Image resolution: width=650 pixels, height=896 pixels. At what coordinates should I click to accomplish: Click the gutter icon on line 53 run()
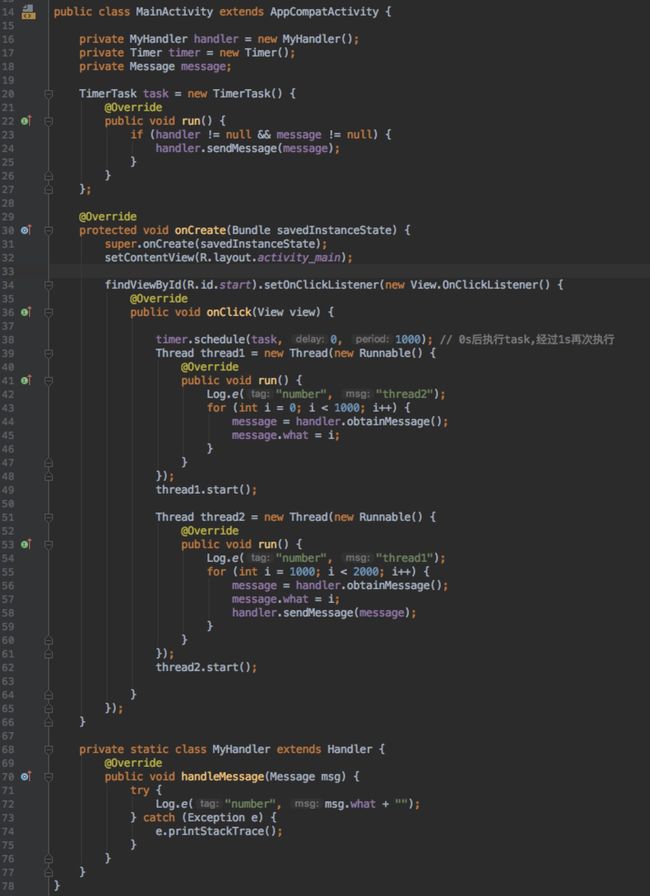(x=26, y=544)
